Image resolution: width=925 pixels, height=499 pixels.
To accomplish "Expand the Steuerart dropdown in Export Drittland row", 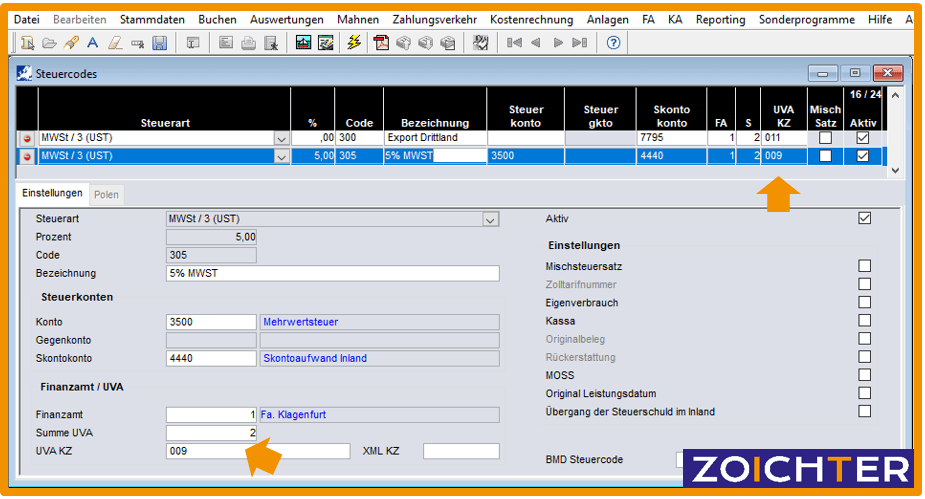I will (x=281, y=138).
